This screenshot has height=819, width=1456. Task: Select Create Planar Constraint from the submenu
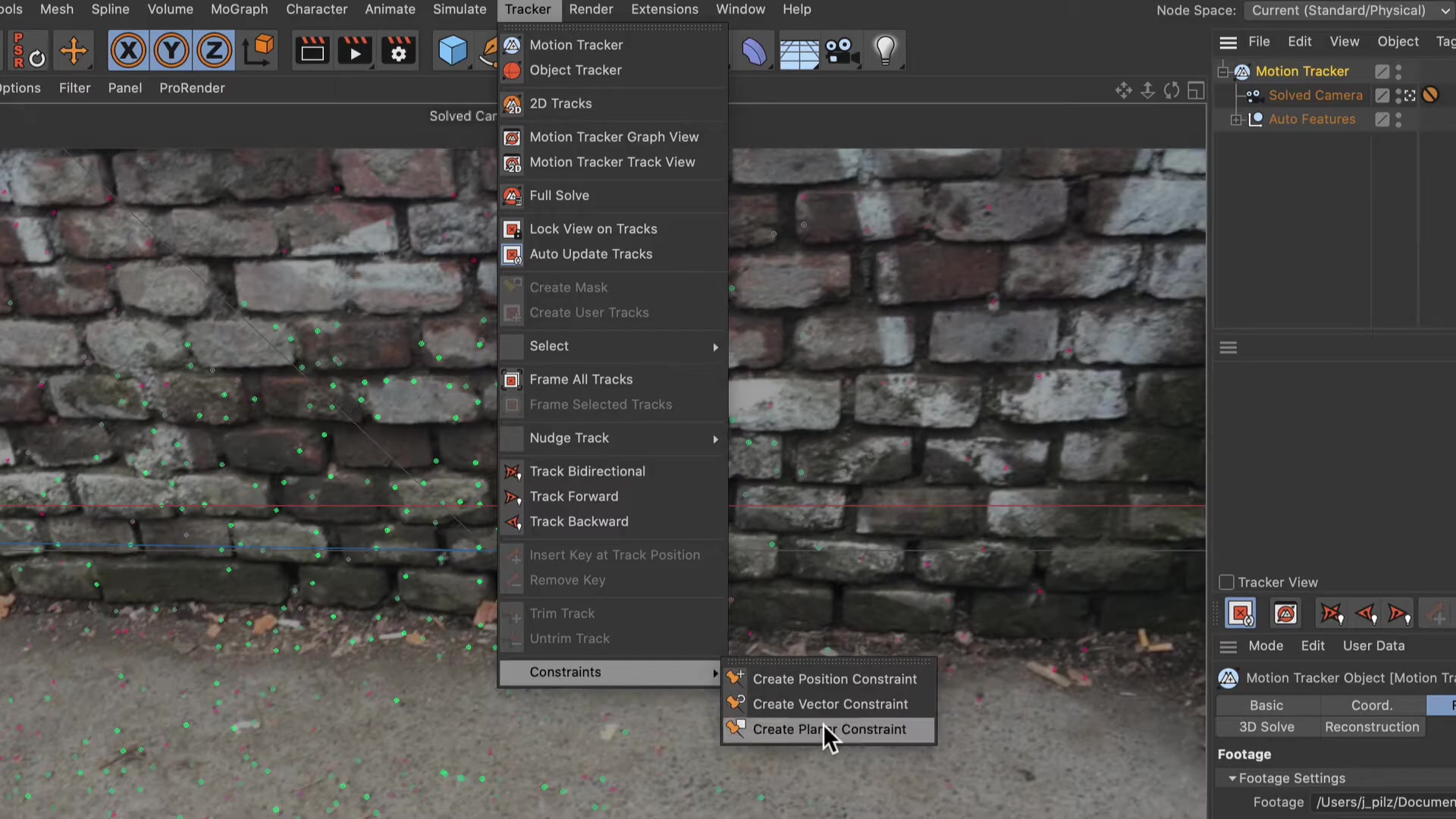pyautogui.click(x=830, y=729)
